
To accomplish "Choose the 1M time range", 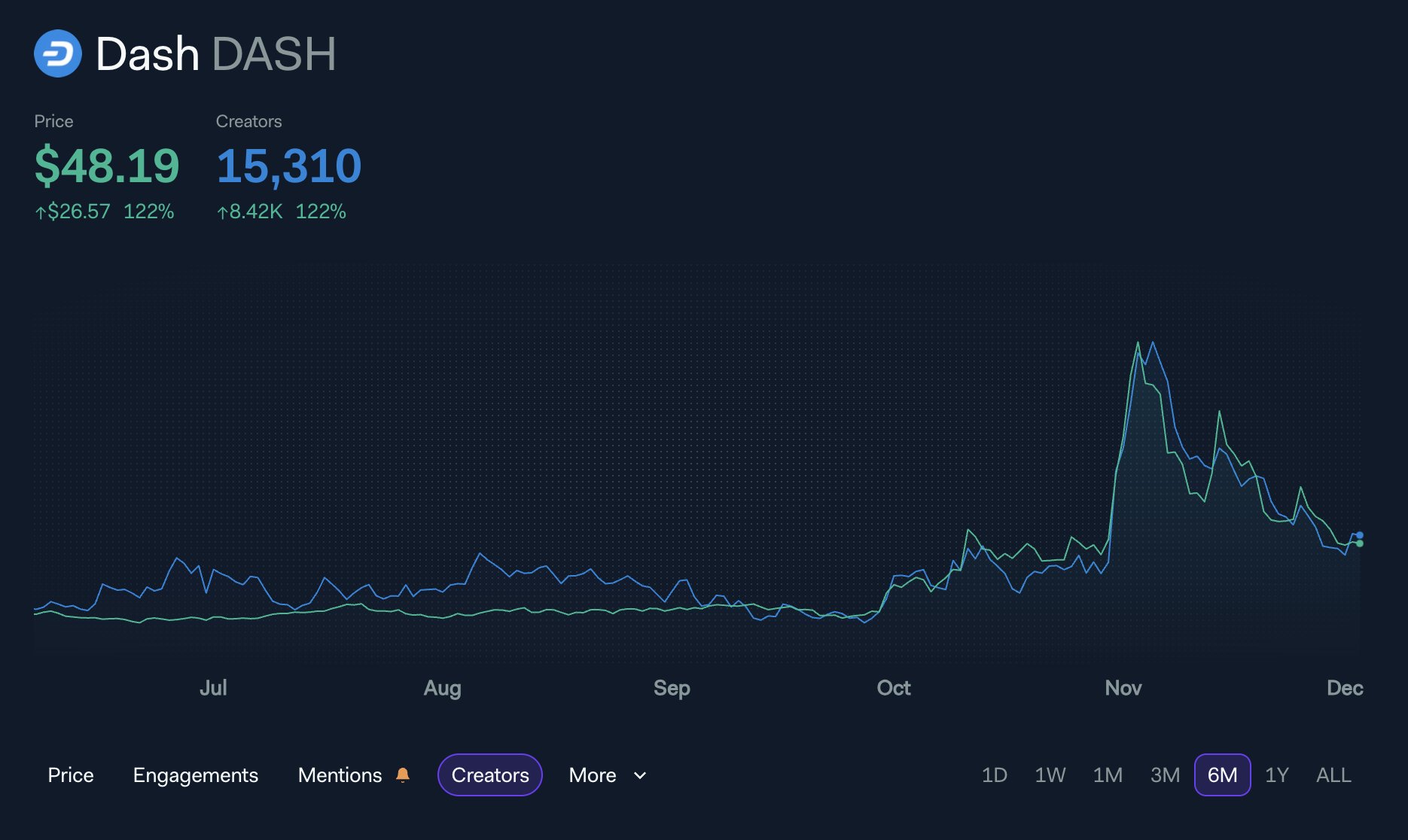I will 1108,775.
